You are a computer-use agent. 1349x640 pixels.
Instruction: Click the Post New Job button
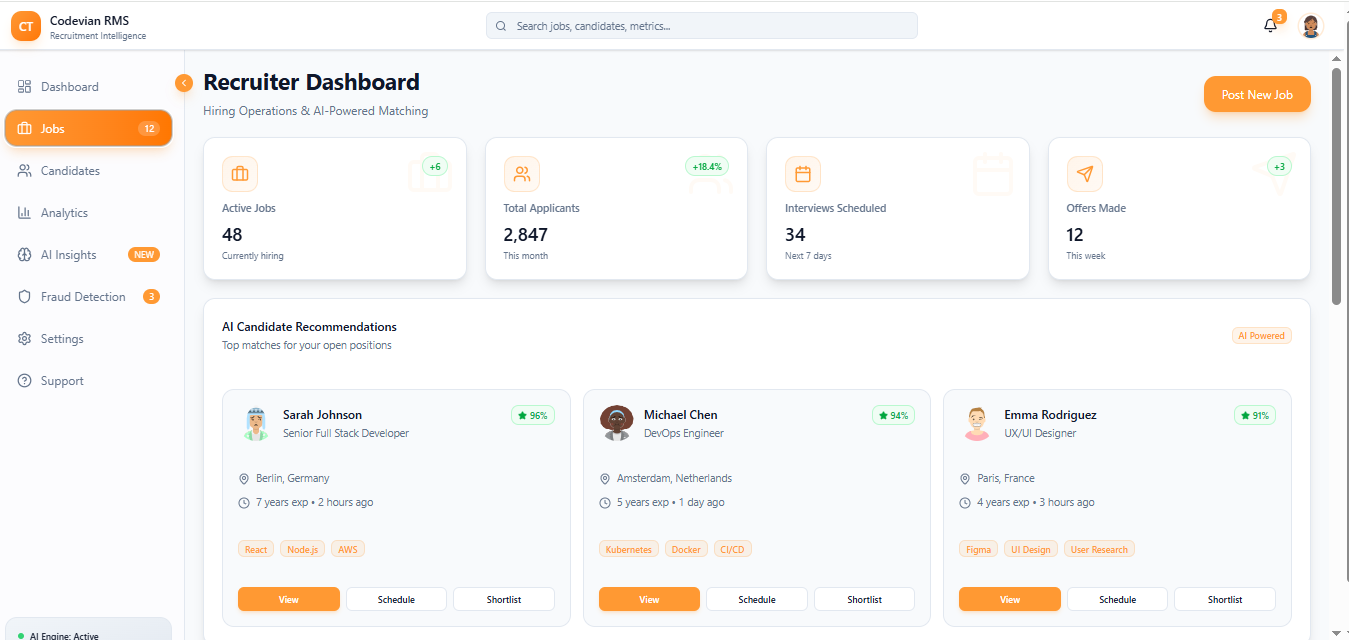tap(1256, 95)
